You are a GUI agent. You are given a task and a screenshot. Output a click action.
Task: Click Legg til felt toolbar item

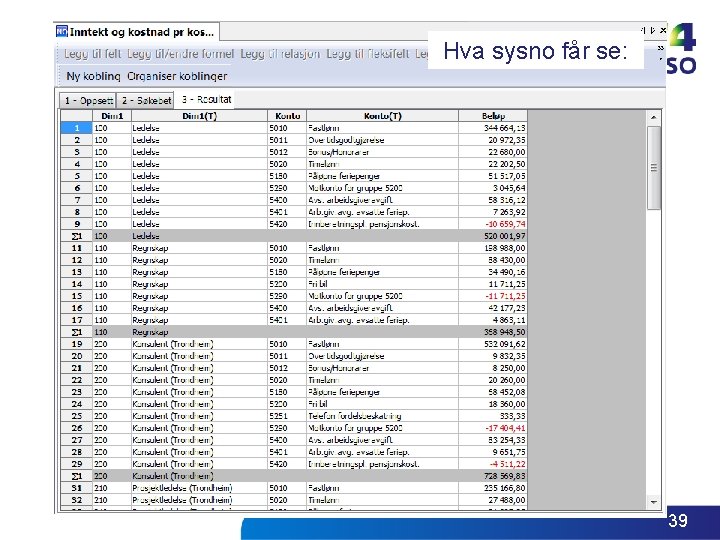click(93, 54)
